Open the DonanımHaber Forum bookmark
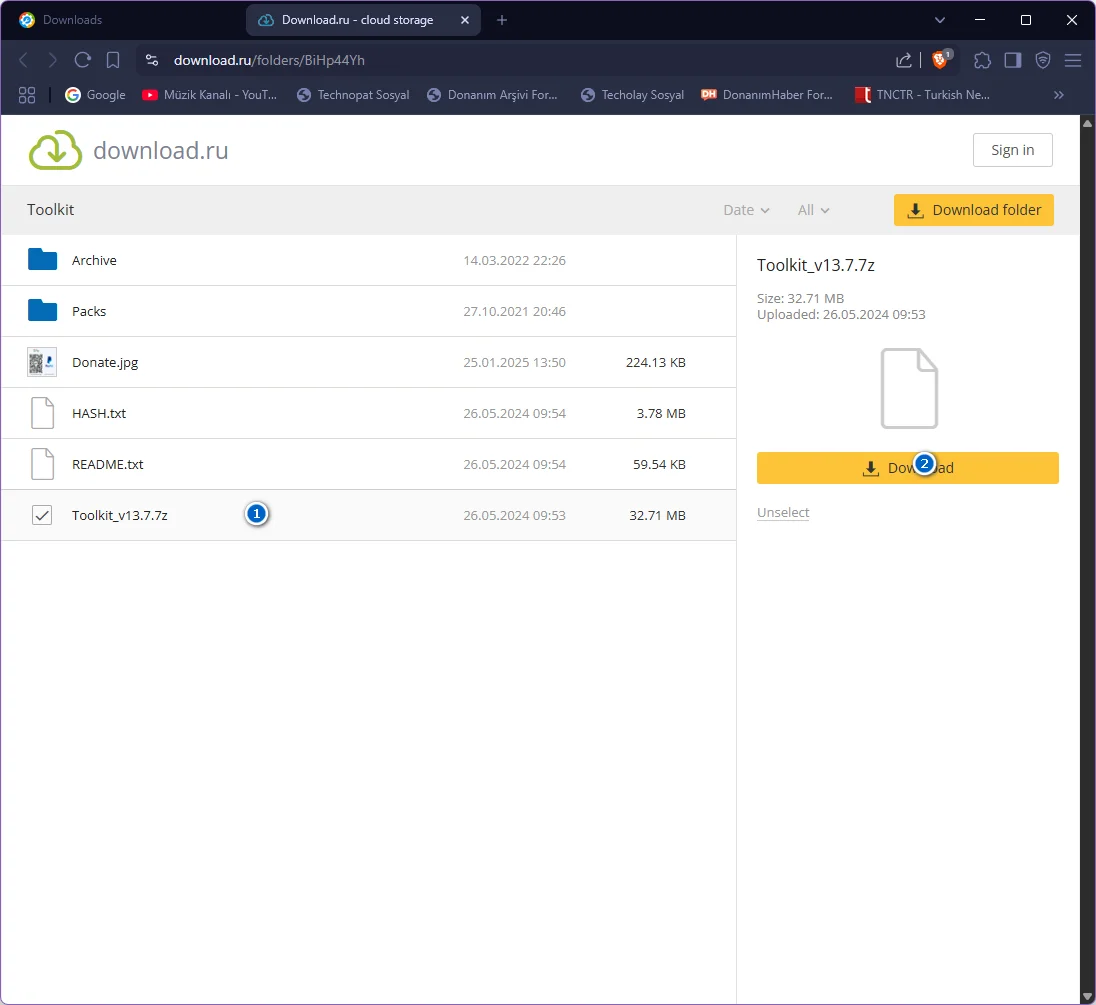This screenshot has height=1005, width=1096. tap(767, 95)
